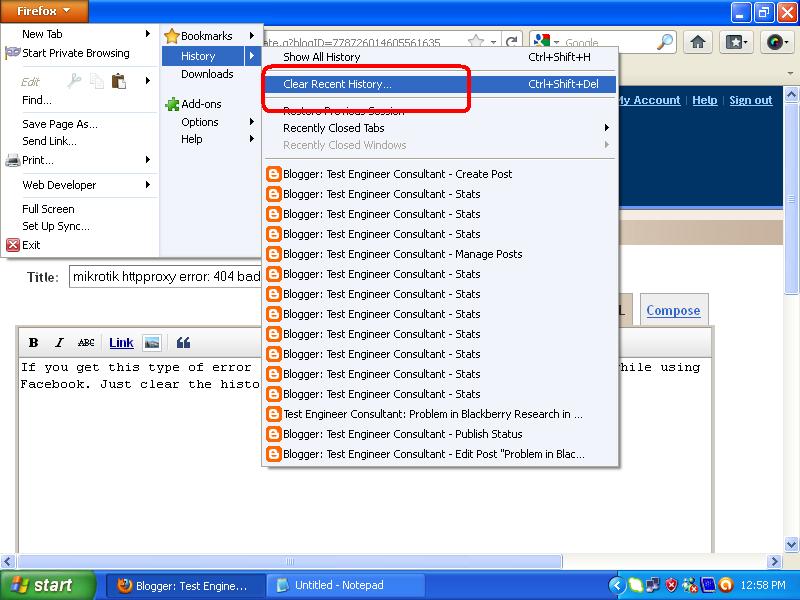Click the Google search engine icon
The image size is (800, 600).
541,41
